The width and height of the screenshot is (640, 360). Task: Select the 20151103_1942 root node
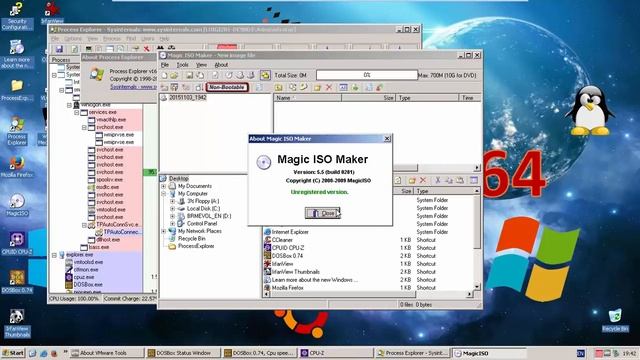click(x=188, y=98)
